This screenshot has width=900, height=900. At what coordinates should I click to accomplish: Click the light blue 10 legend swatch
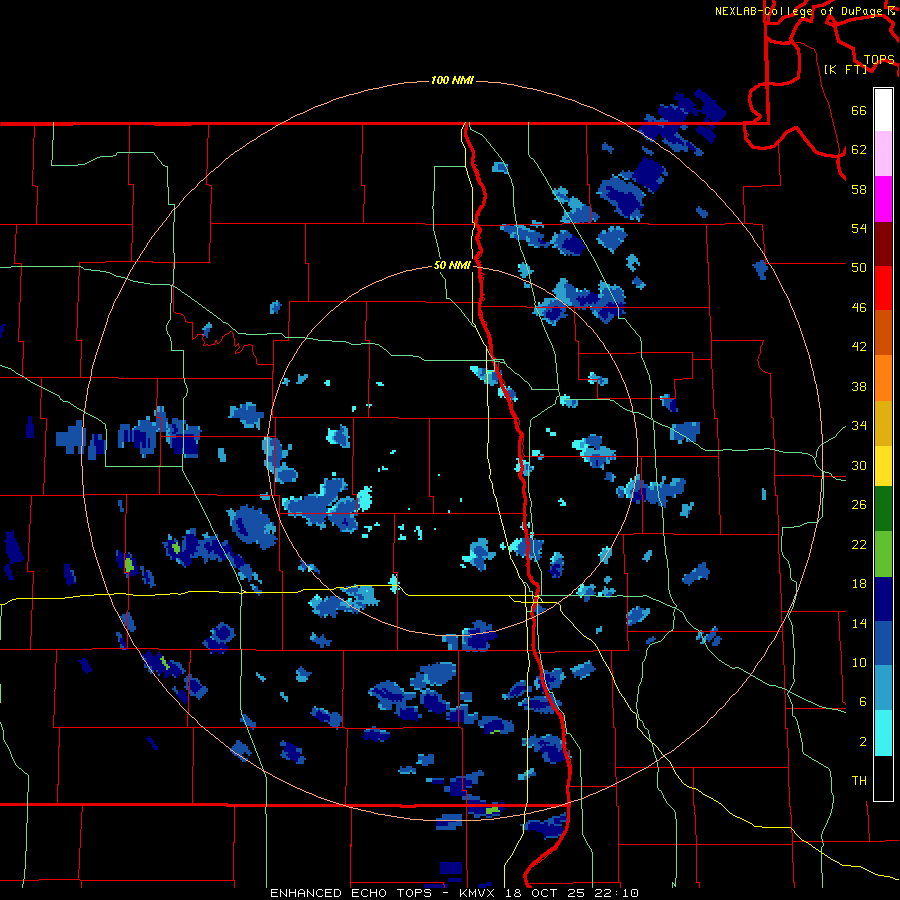(883, 688)
